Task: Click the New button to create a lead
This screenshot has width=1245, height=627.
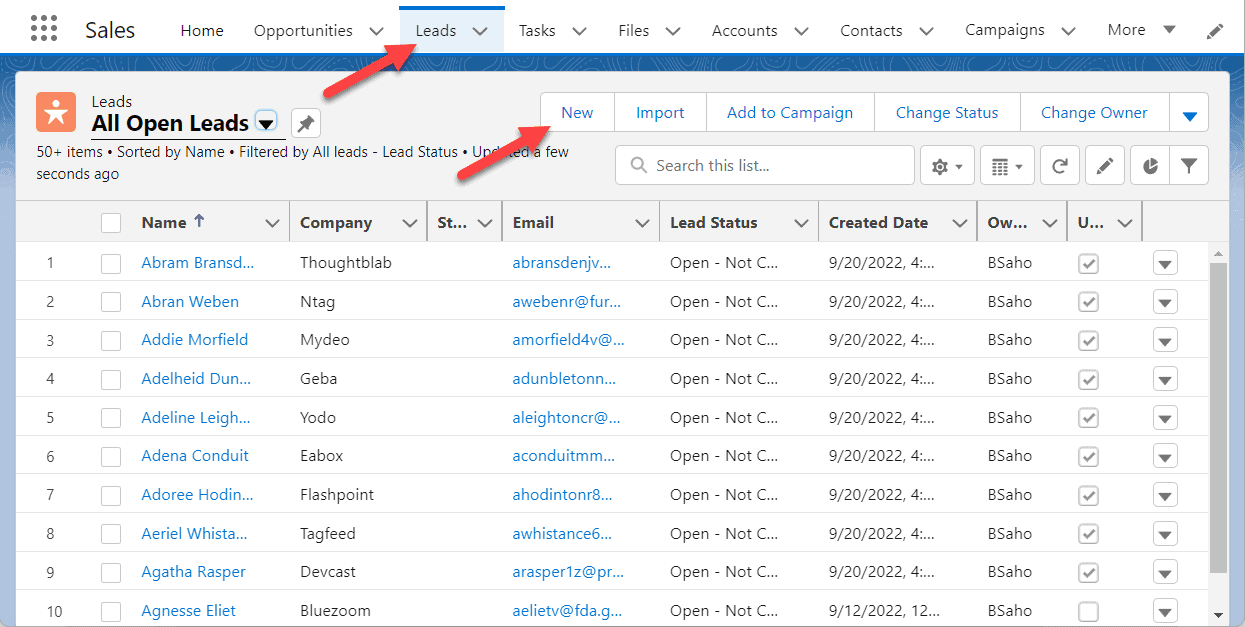Action: point(577,112)
